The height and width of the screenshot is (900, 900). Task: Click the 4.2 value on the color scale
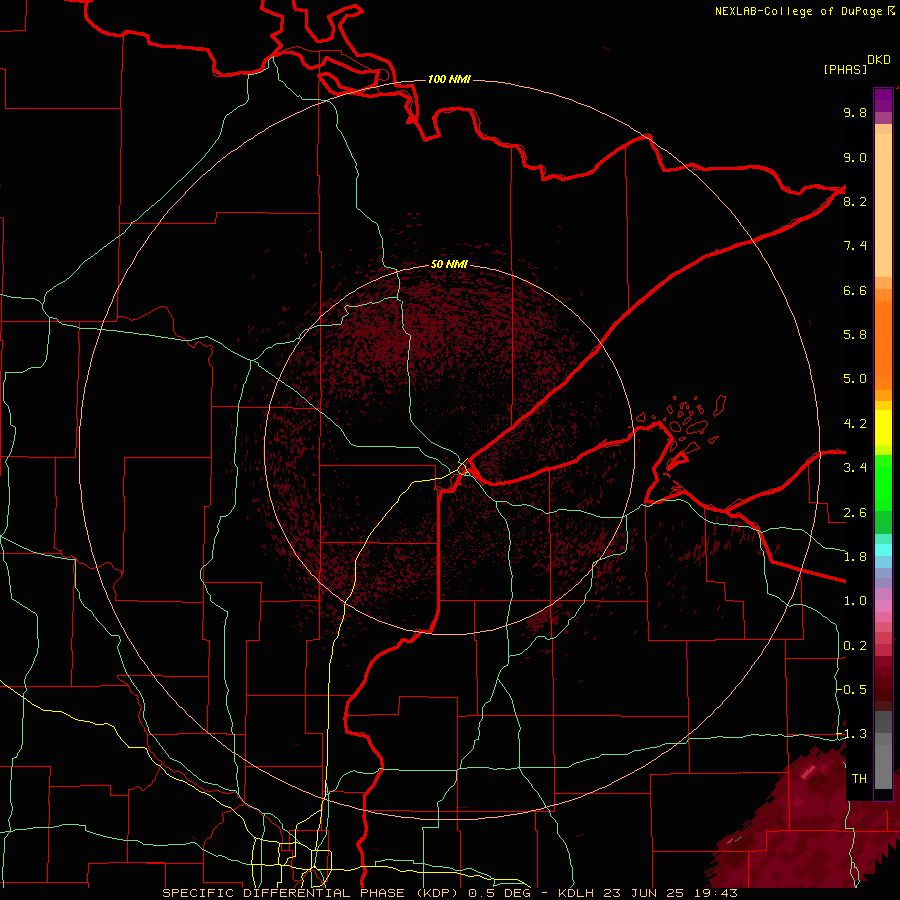pyautogui.click(x=855, y=424)
